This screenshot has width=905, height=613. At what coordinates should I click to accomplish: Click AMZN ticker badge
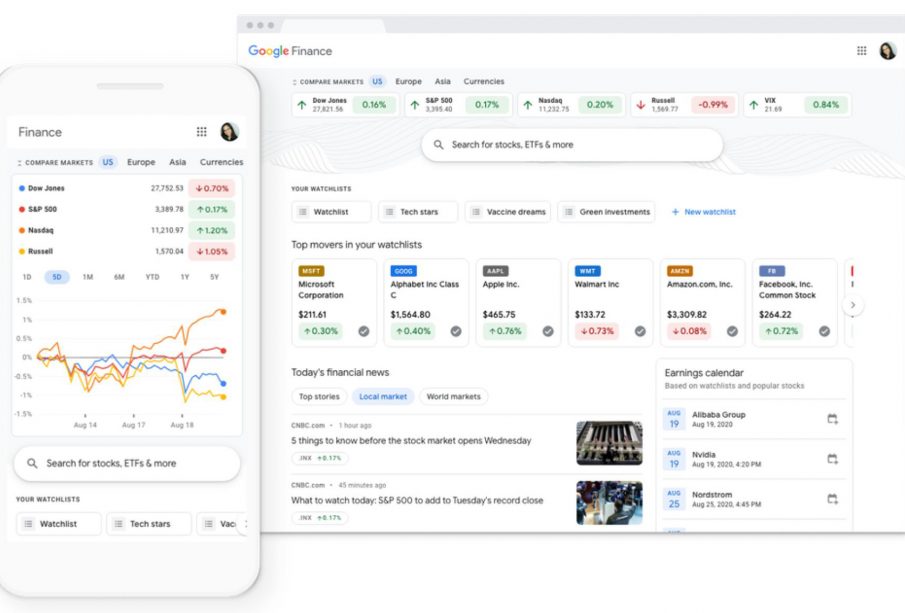pos(680,271)
